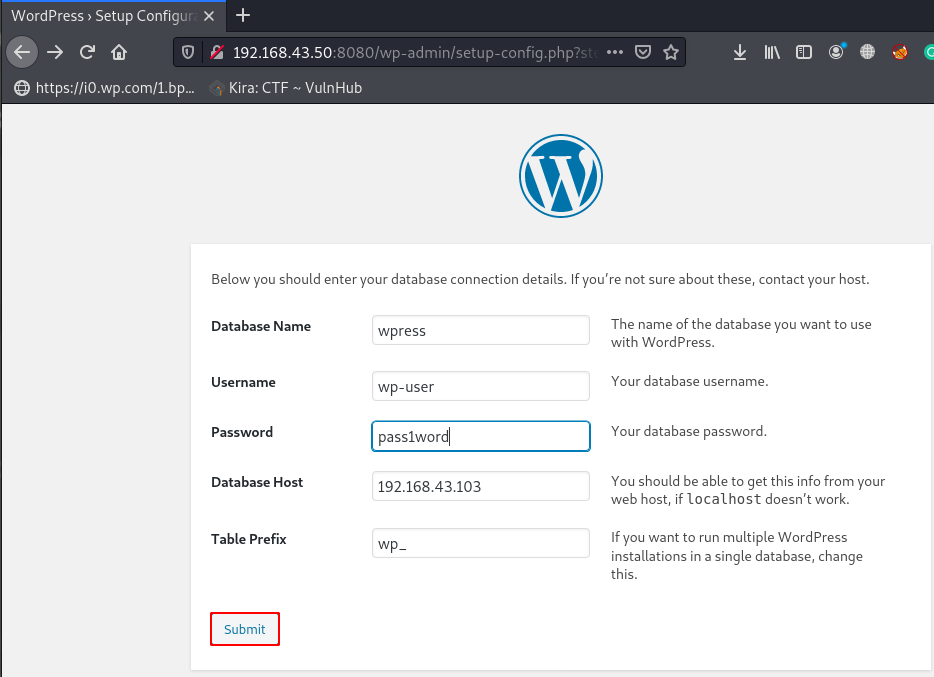934x677 pixels.
Task: Click the 'Your database password.' hint
Action: point(689,431)
